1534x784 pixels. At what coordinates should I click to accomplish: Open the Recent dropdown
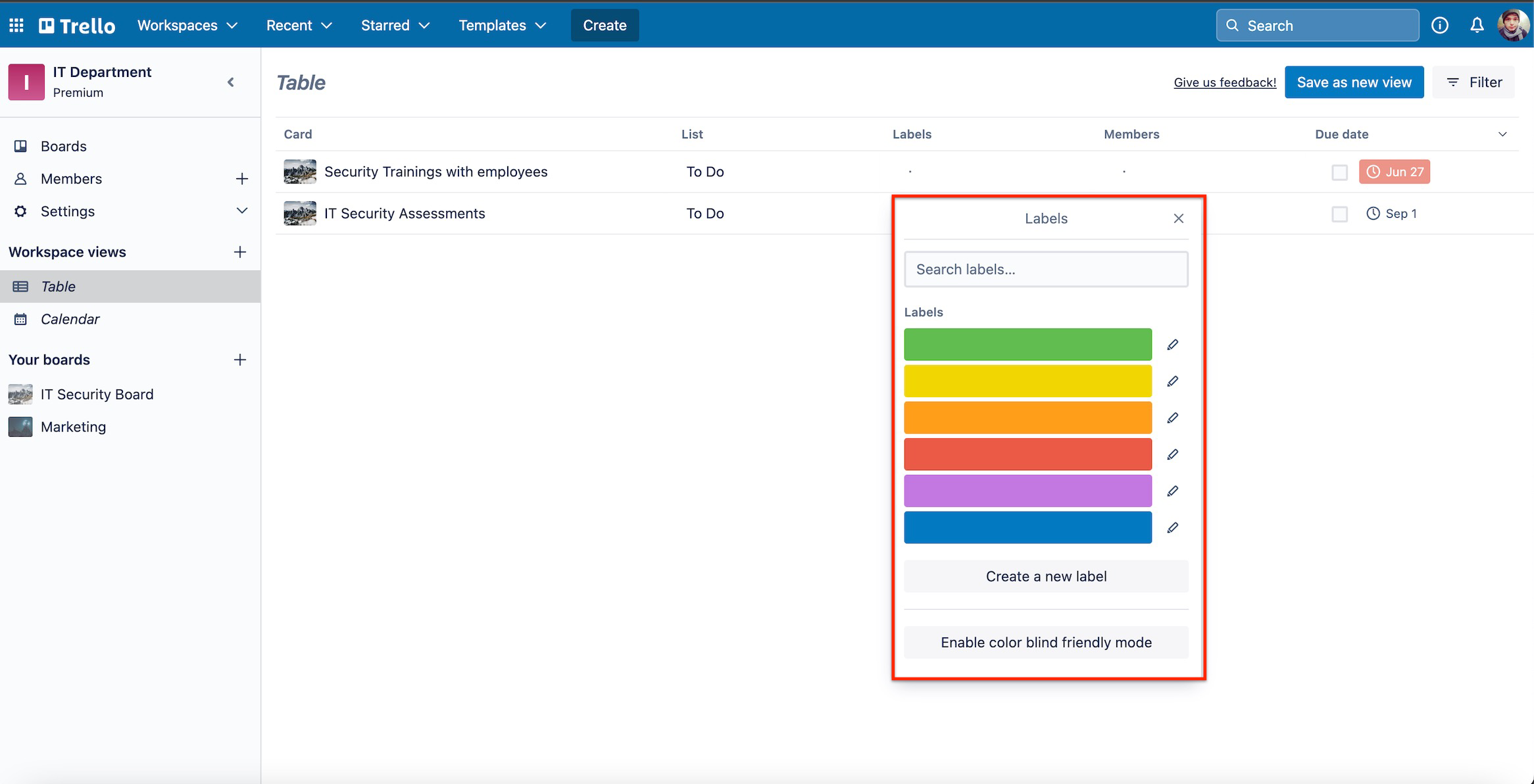[299, 26]
